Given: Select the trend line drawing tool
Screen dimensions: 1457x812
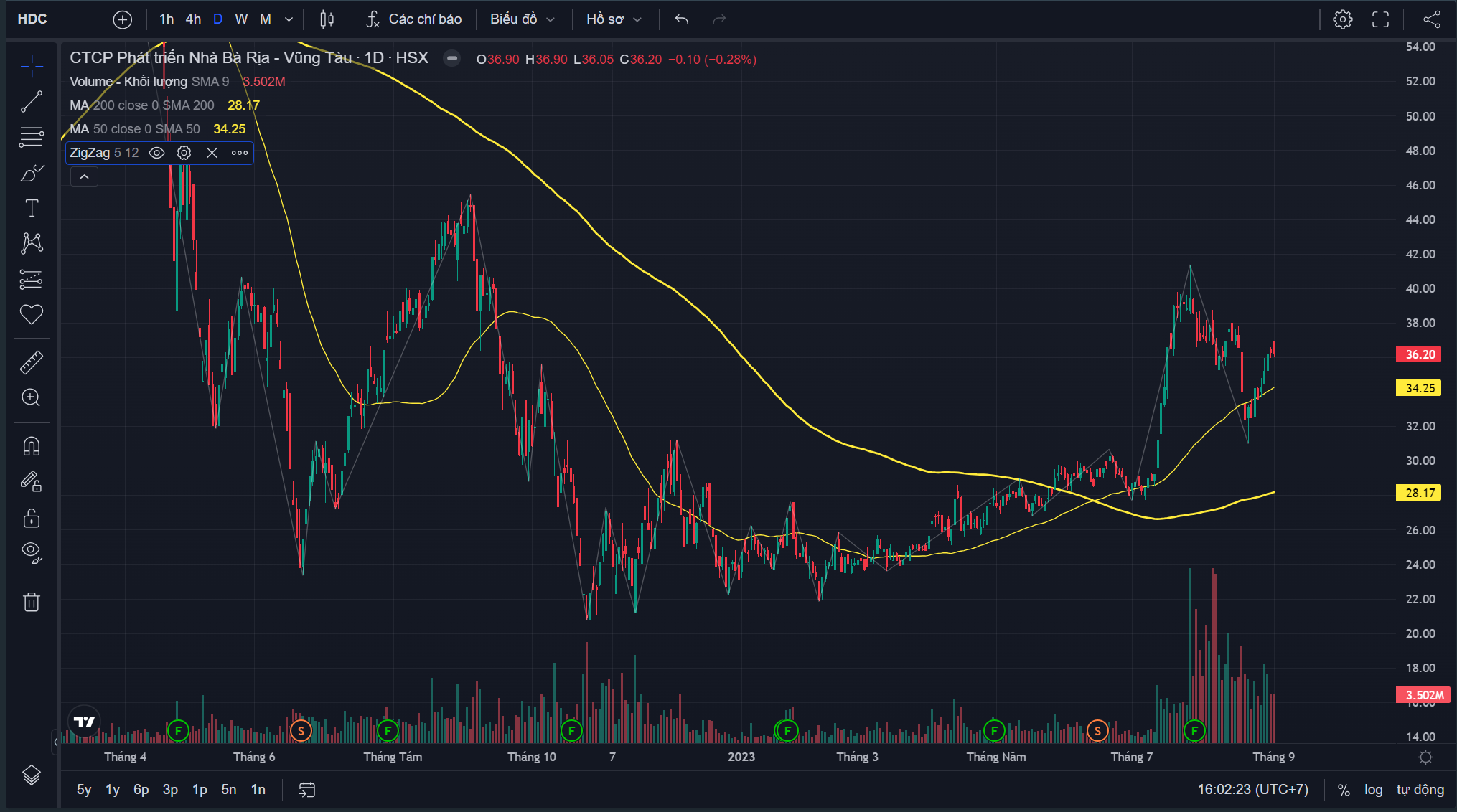Looking at the screenshot, I should 31,102.
